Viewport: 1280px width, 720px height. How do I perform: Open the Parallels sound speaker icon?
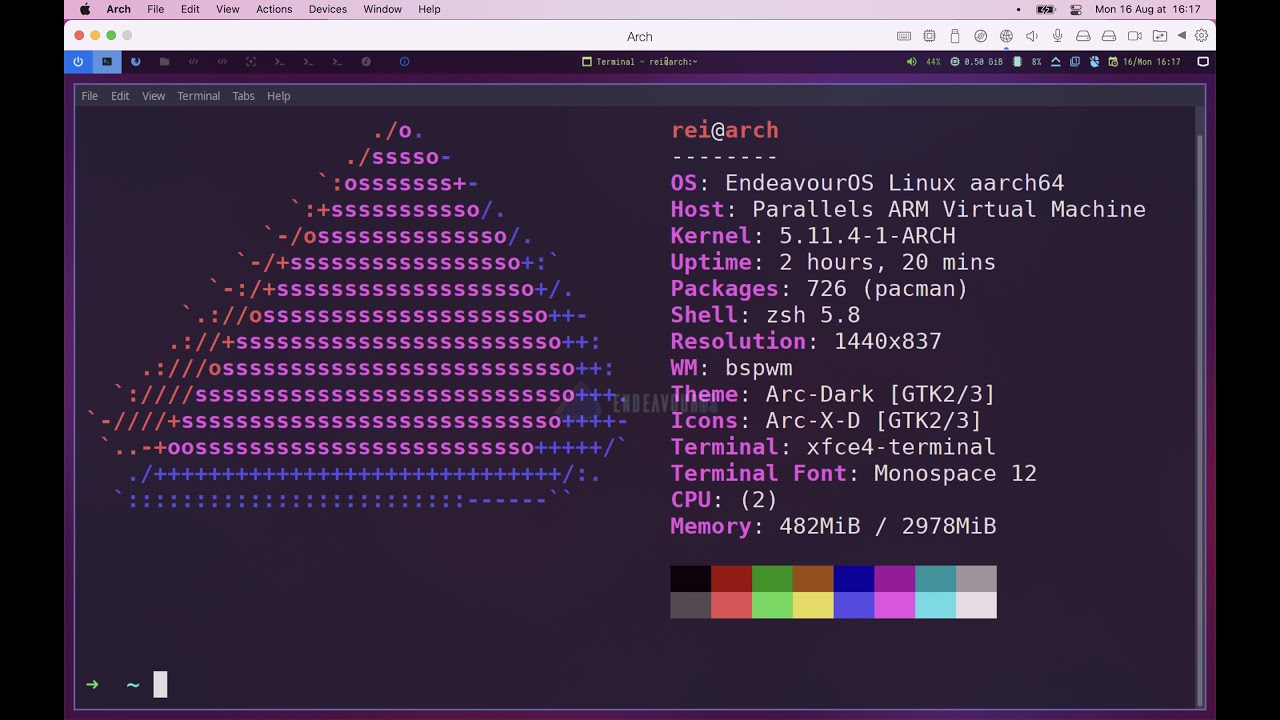1032,36
